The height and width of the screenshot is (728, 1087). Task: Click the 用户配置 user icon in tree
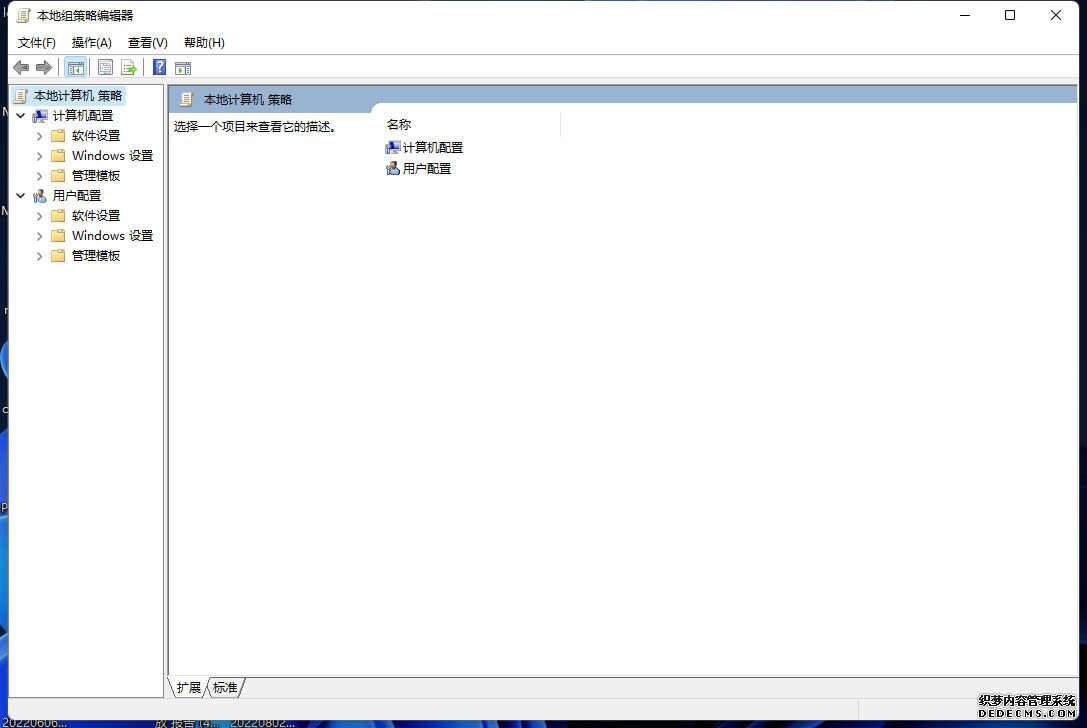pyautogui.click(x=40, y=196)
